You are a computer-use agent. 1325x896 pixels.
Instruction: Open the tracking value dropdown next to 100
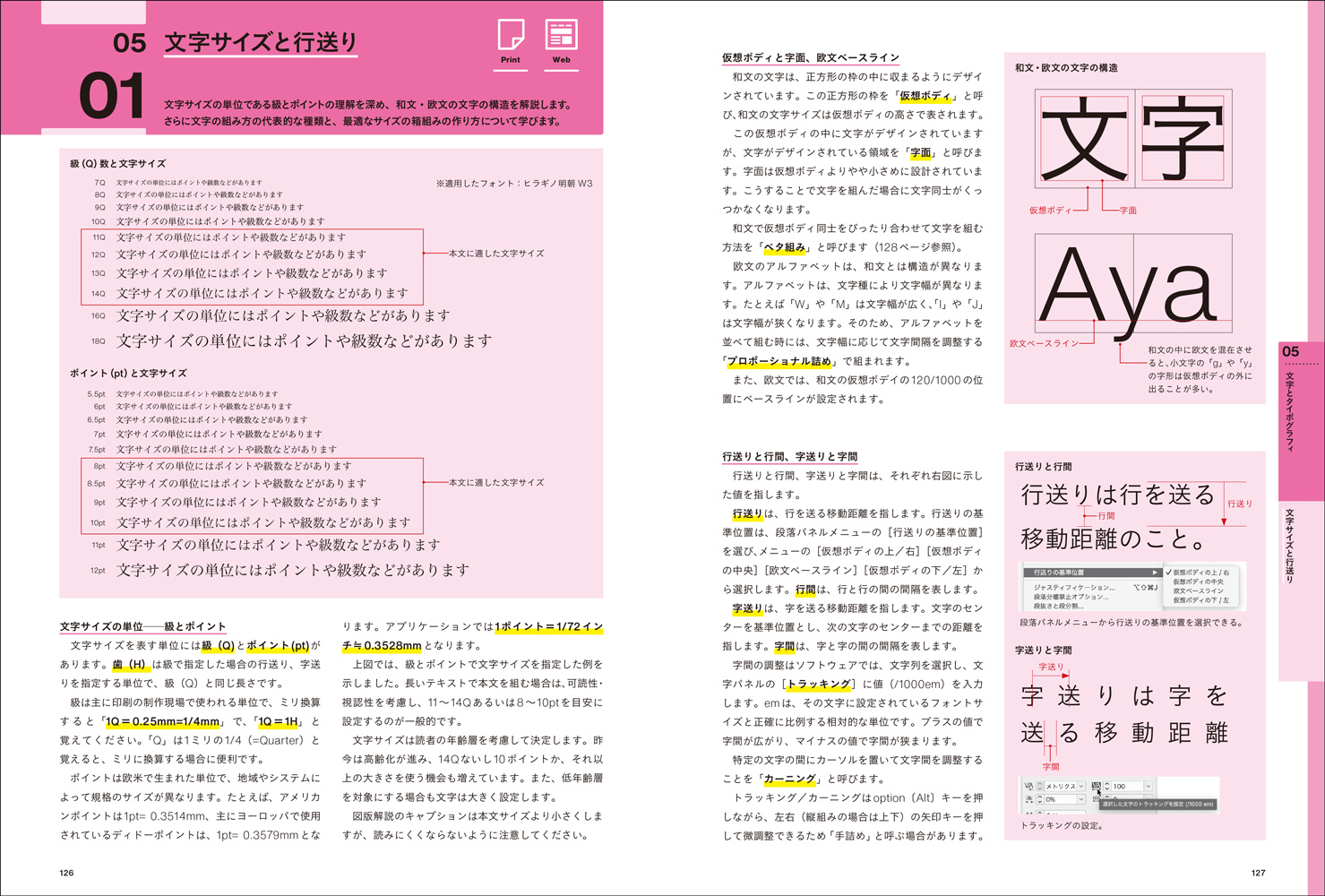pos(1149,786)
